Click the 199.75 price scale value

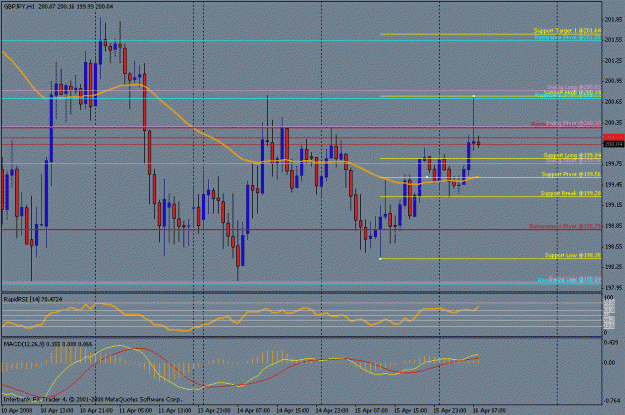click(613, 163)
